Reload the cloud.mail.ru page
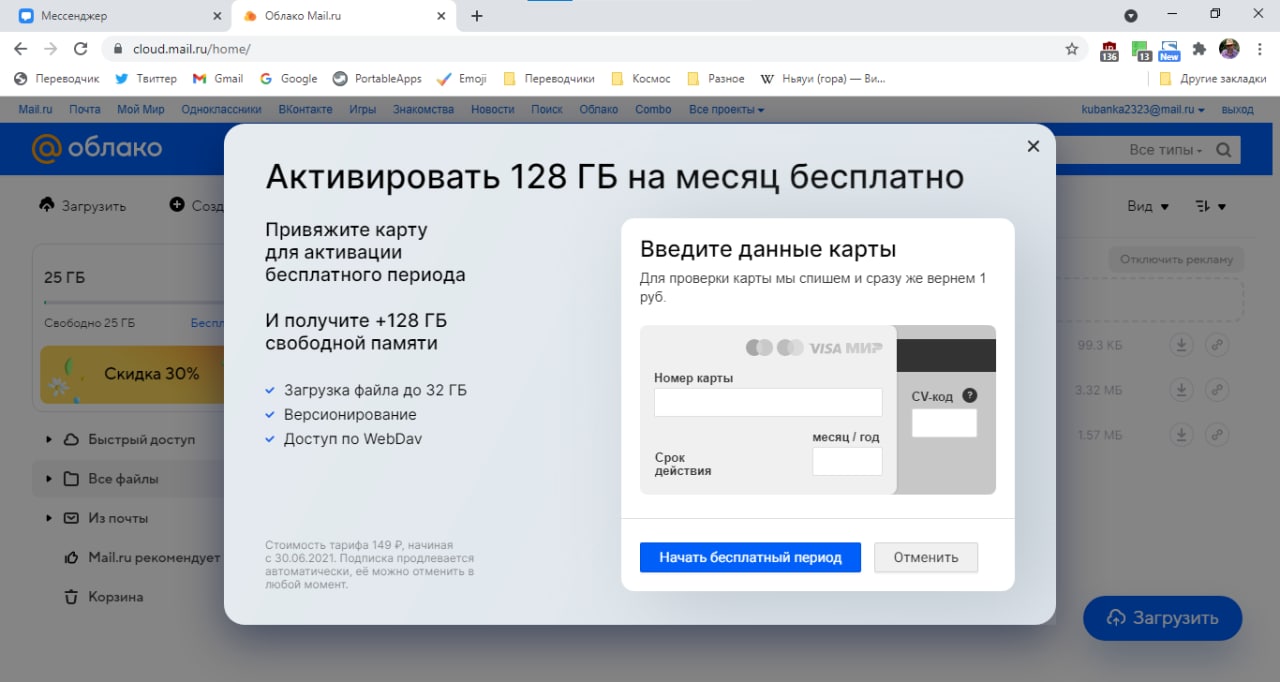 pyautogui.click(x=81, y=49)
